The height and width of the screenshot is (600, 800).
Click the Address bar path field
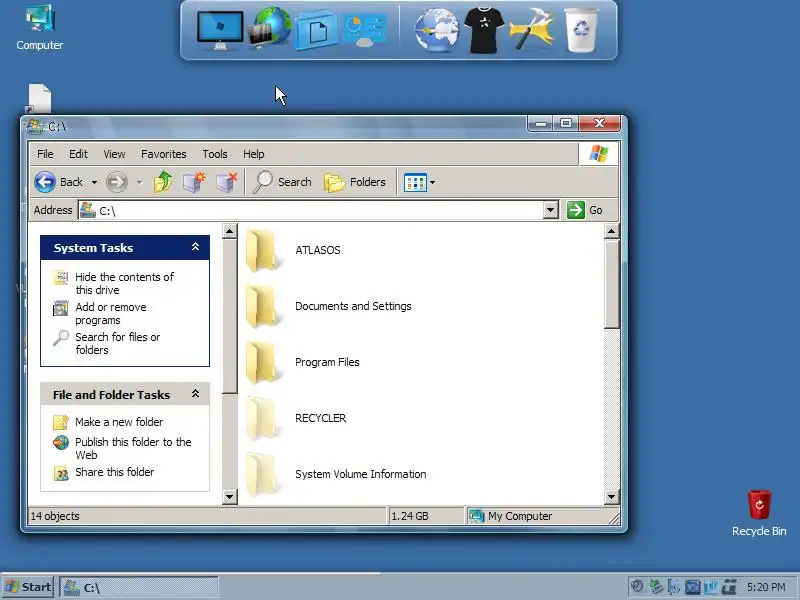coord(320,210)
